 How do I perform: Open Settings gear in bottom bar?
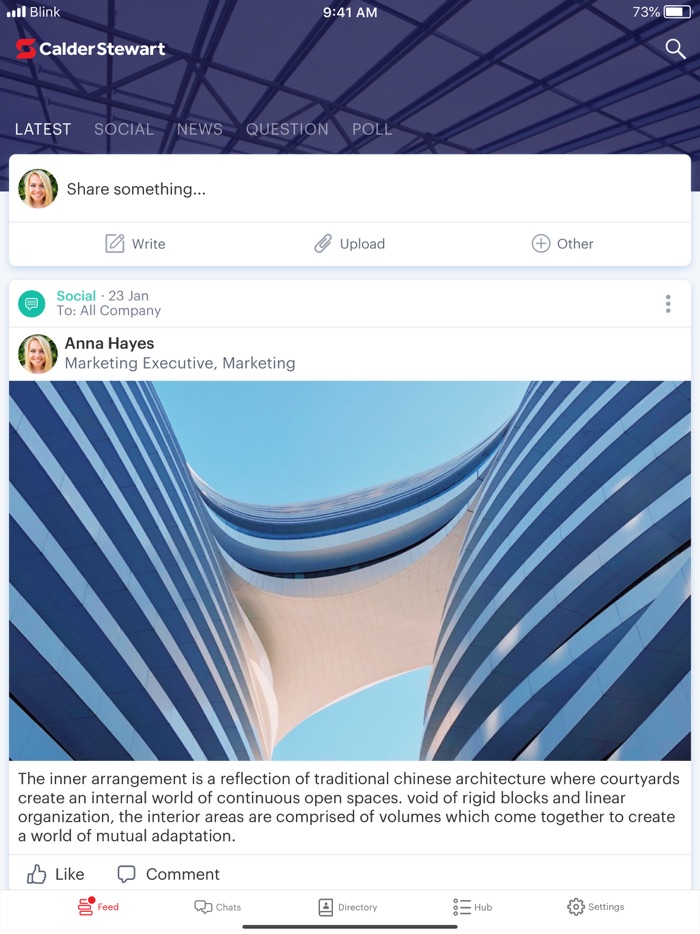pyautogui.click(x=575, y=906)
